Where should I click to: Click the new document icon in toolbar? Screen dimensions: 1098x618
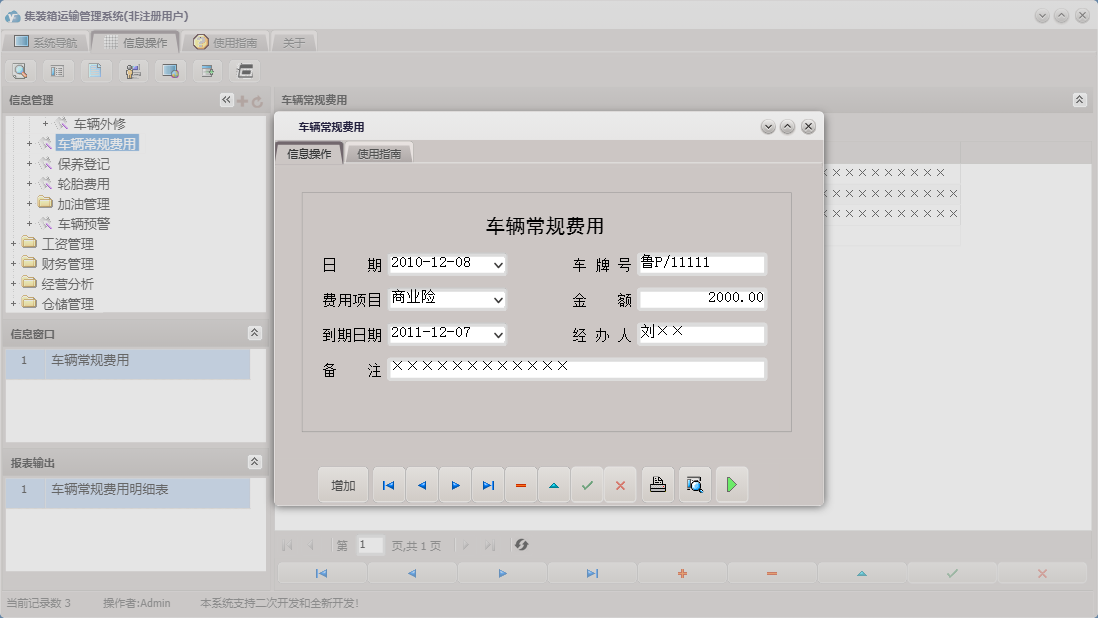tap(95, 71)
